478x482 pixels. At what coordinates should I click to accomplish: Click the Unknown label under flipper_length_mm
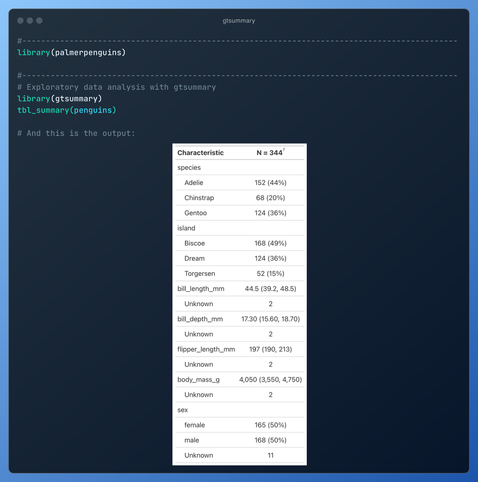[x=199, y=365]
